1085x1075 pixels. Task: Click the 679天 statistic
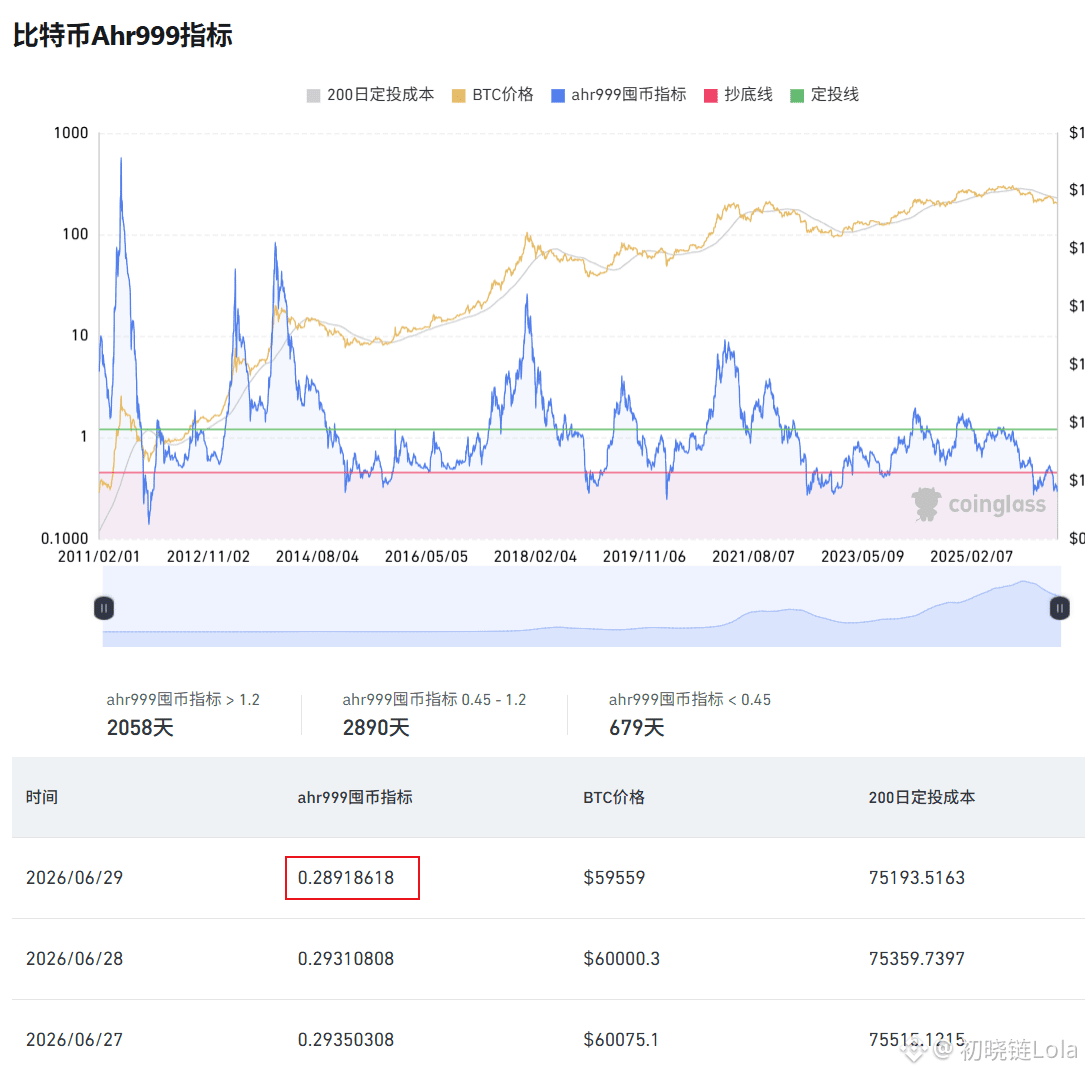click(x=637, y=728)
